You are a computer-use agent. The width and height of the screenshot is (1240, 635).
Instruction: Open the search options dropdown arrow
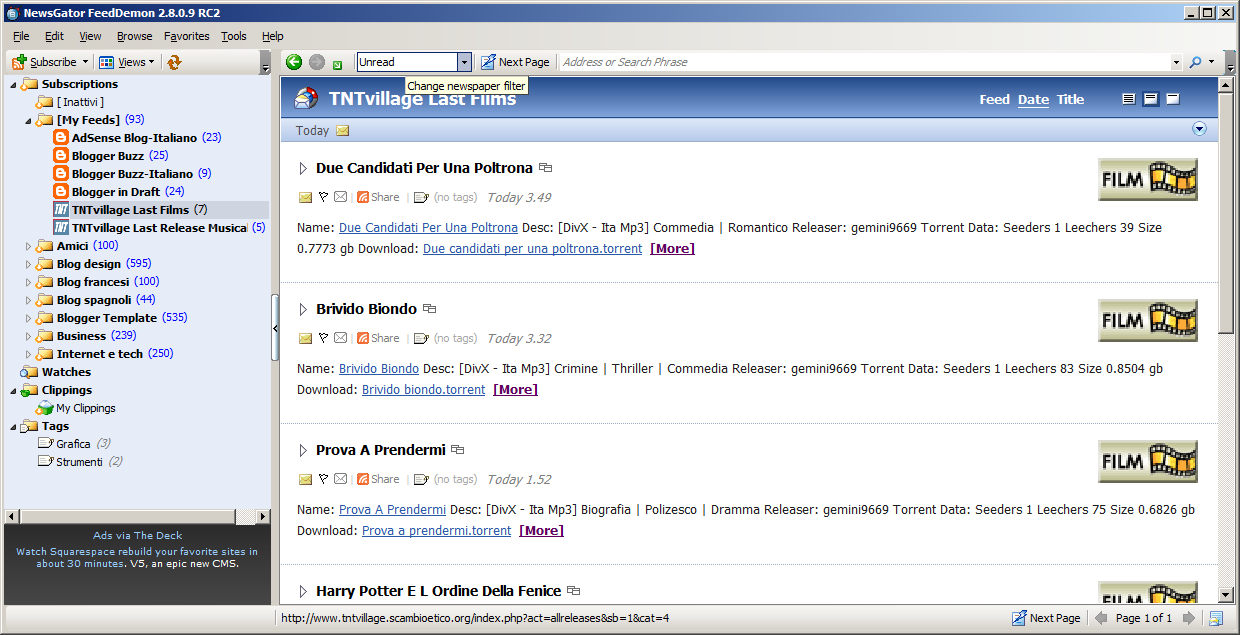(x=1211, y=62)
